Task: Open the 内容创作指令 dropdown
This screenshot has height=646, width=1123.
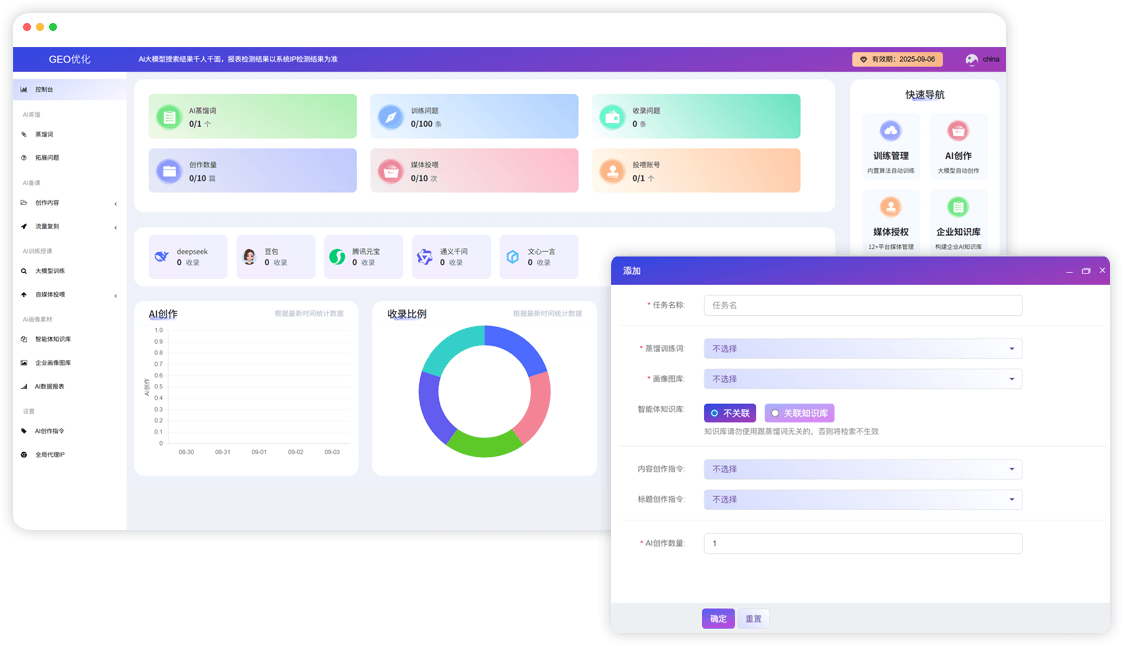Action: pyautogui.click(x=862, y=469)
